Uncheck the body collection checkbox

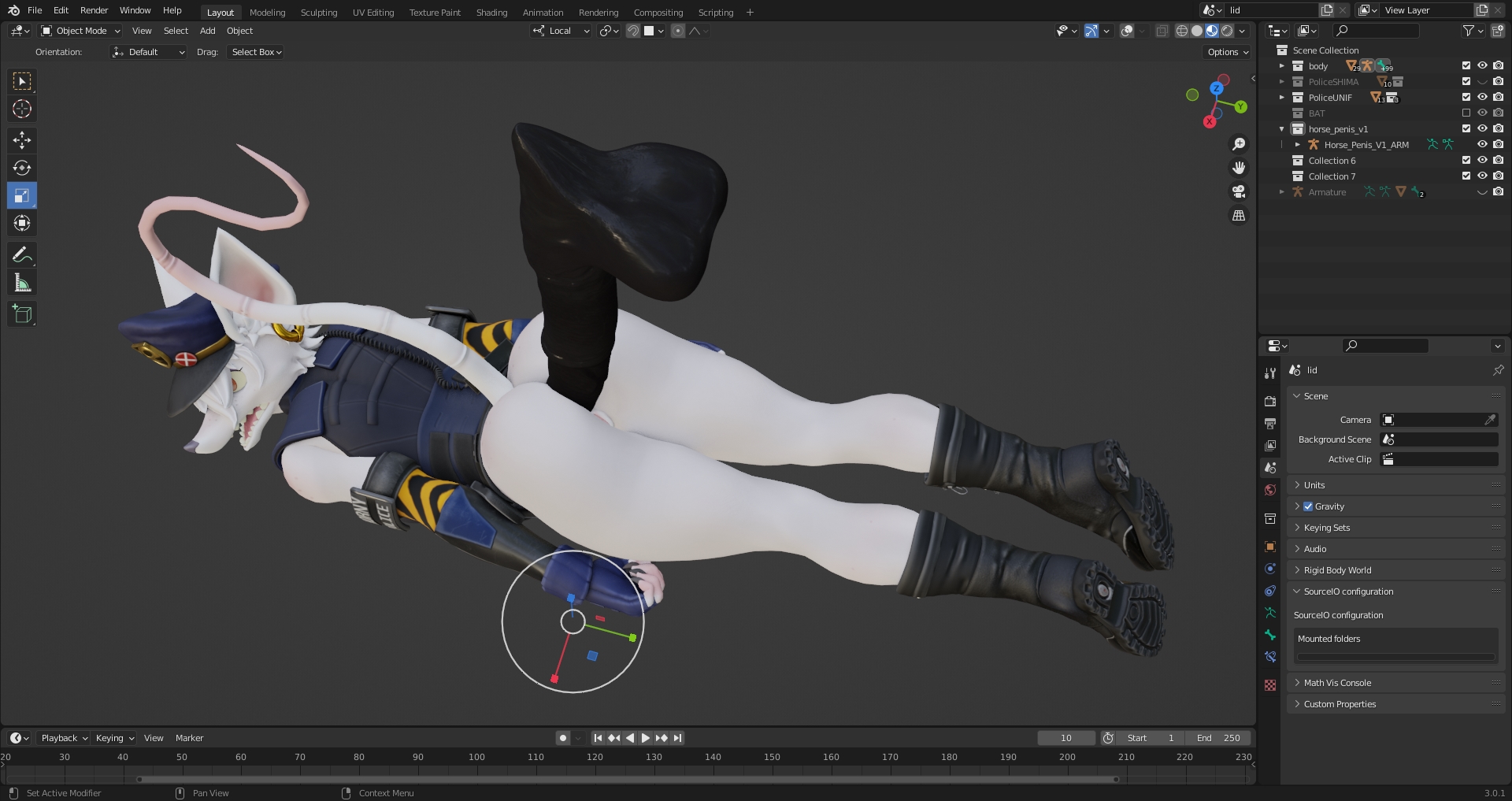pos(1466,66)
